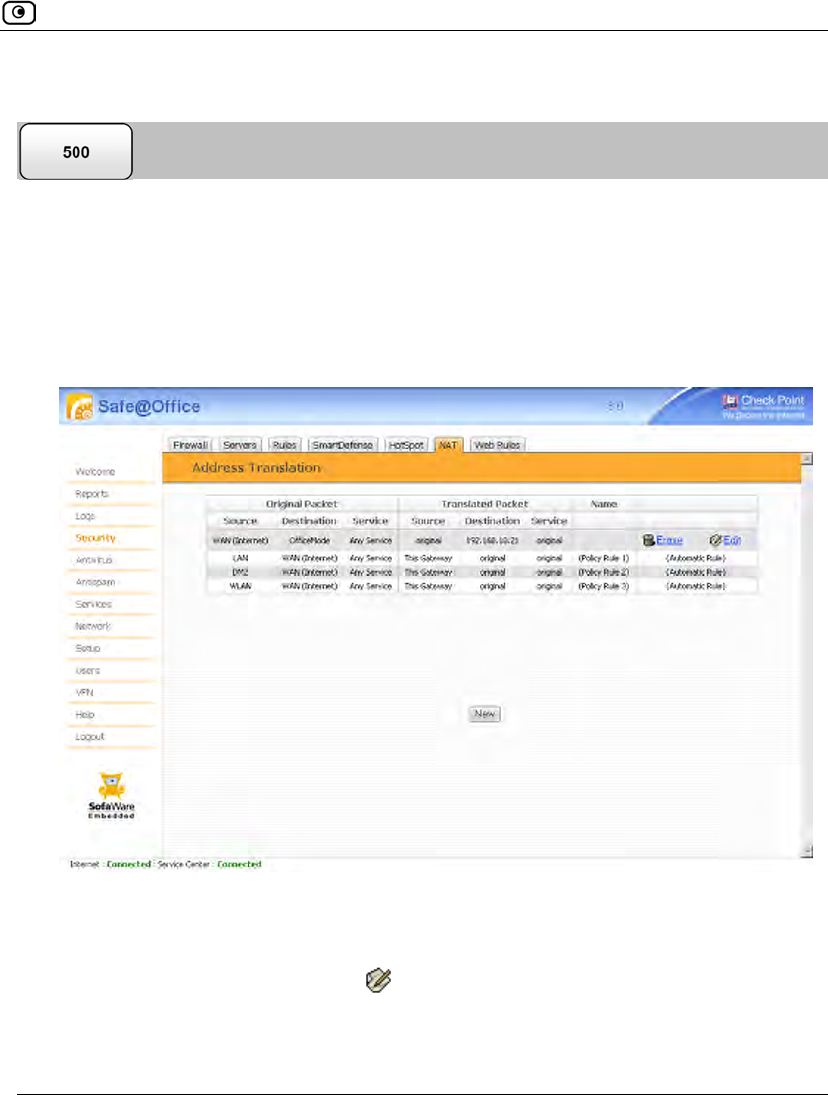
Task: Open Setup in the sidebar
Action: (x=88, y=648)
